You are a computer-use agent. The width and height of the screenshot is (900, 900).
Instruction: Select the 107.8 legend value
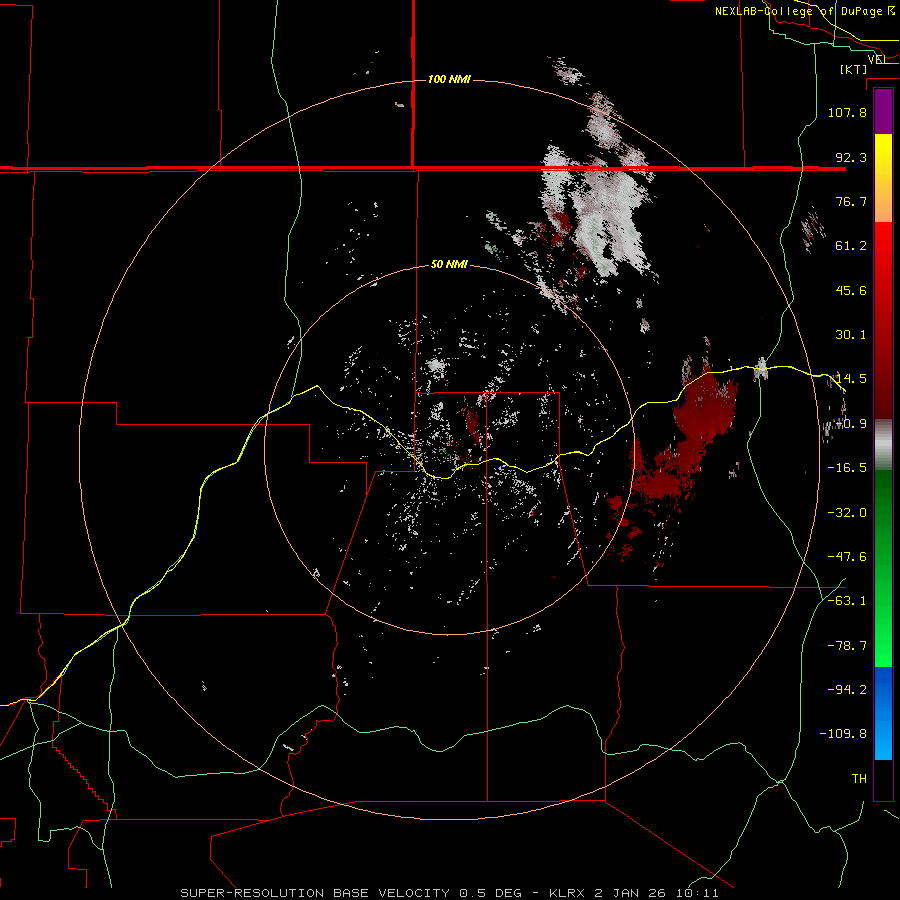pyautogui.click(x=847, y=112)
